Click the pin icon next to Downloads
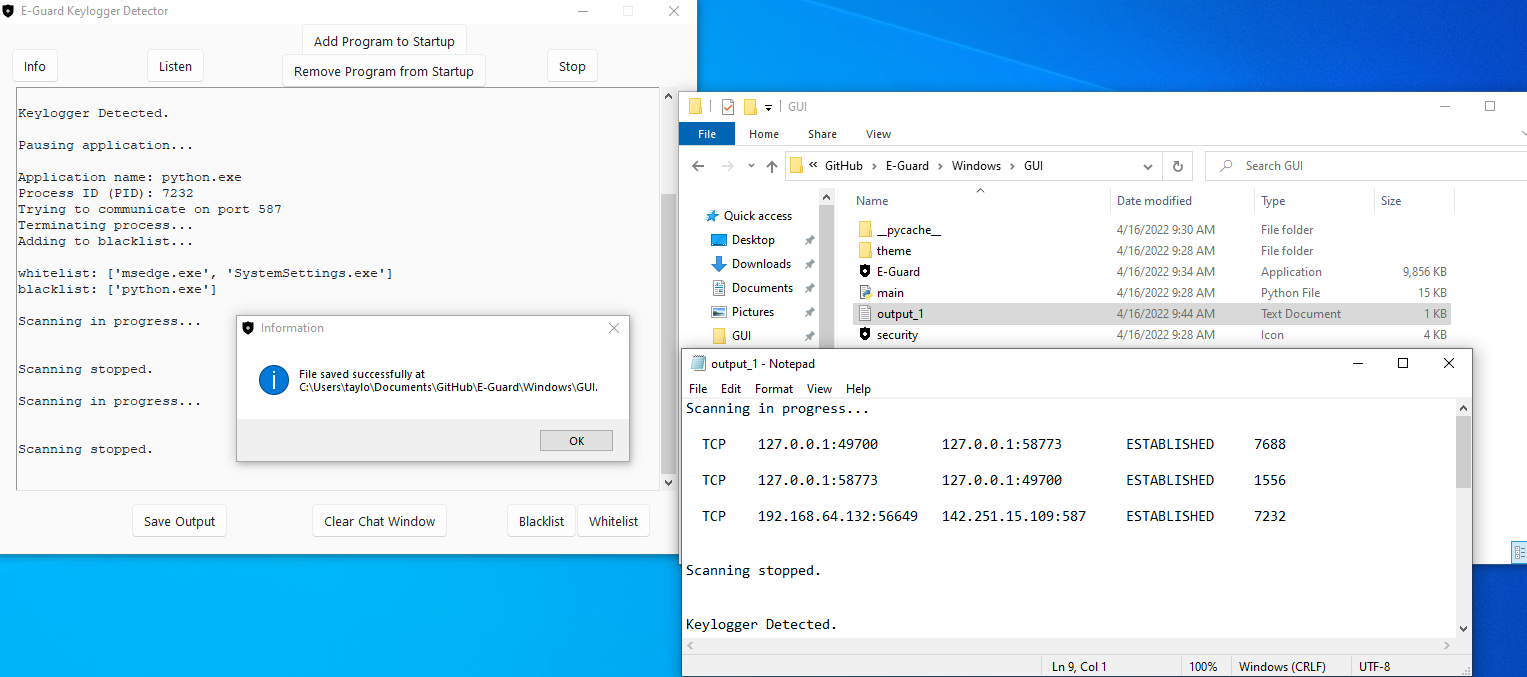 pyautogui.click(x=809, y=264)
